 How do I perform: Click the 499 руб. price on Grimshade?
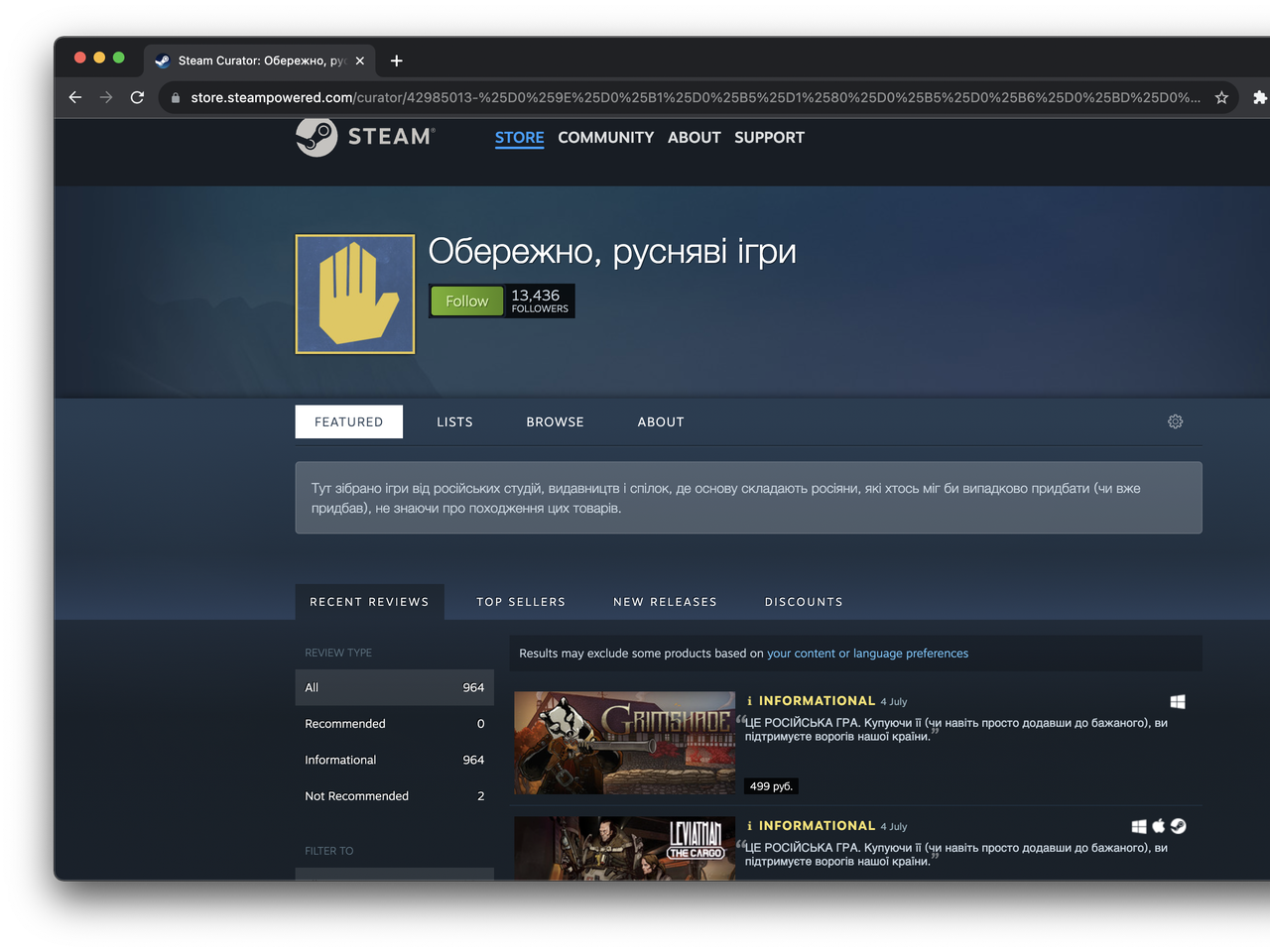tap(771, 786)
